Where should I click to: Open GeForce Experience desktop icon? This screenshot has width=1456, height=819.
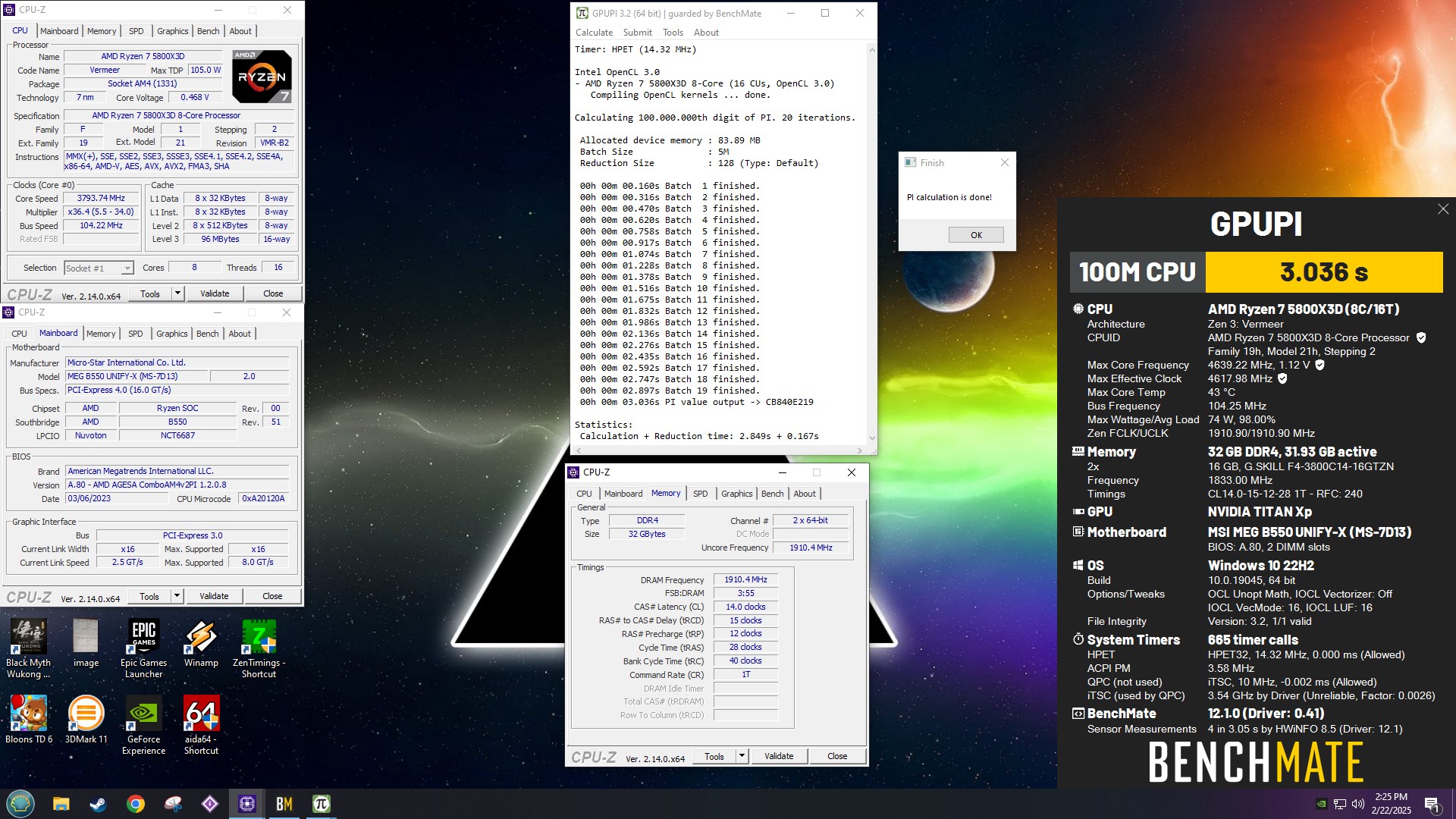coord(143,725)
